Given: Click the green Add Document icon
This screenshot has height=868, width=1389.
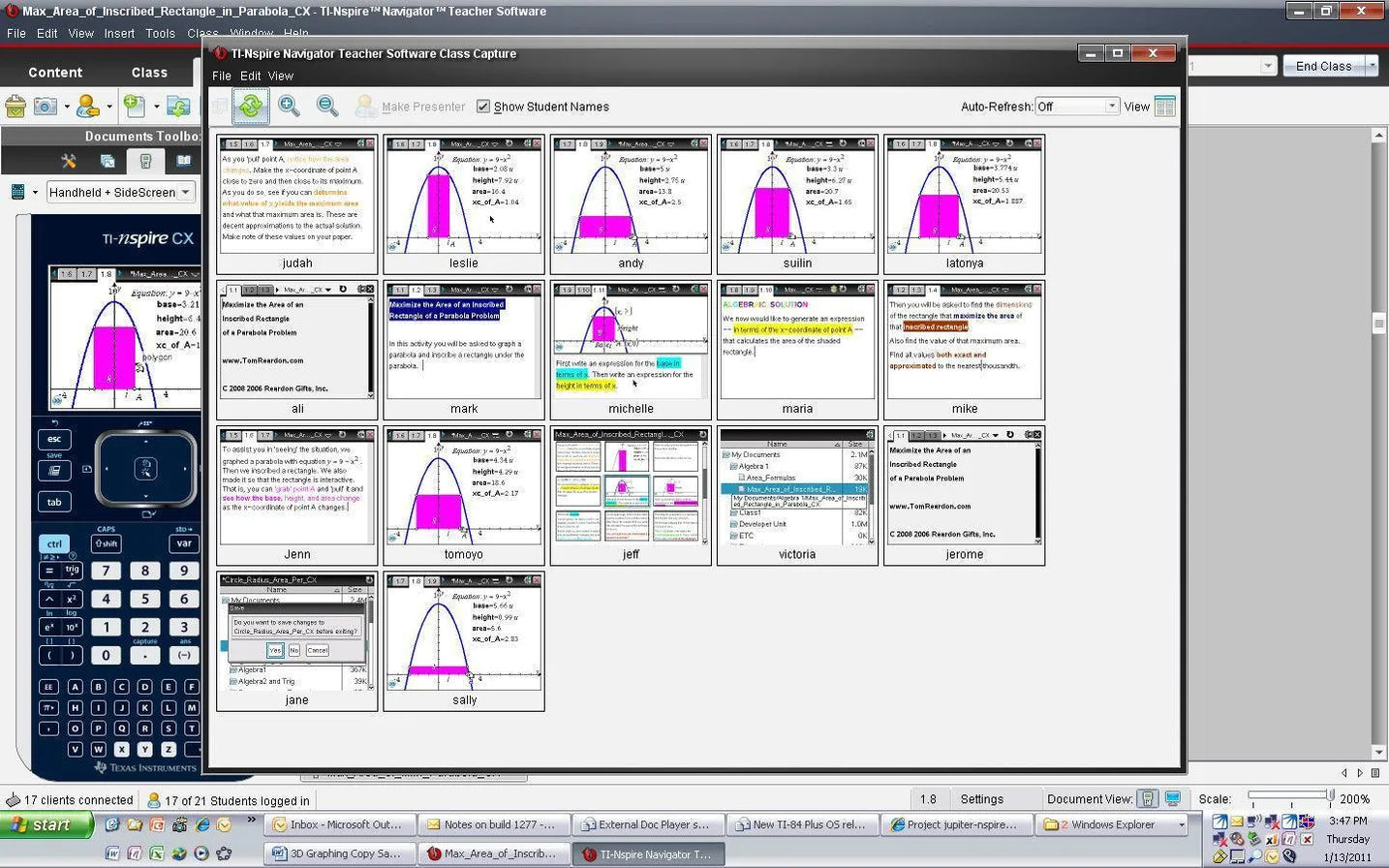Looking at the screenshot, I should point(136,105).
